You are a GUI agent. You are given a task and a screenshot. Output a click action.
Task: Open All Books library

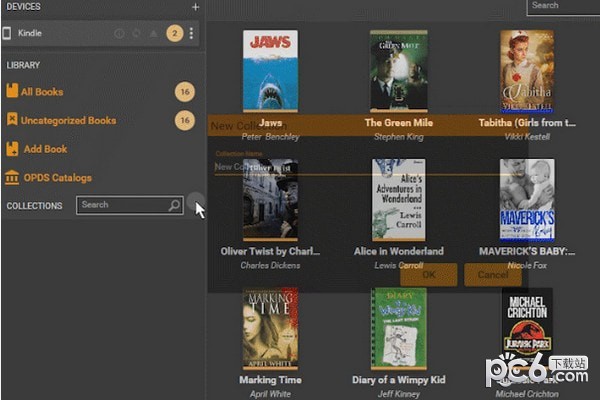pos(42,92)
